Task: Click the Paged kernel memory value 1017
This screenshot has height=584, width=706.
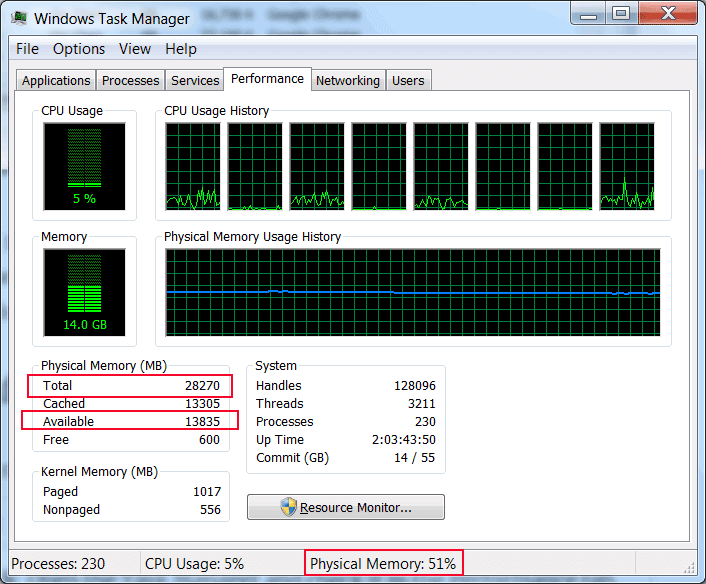Action: tap(207, 492)
